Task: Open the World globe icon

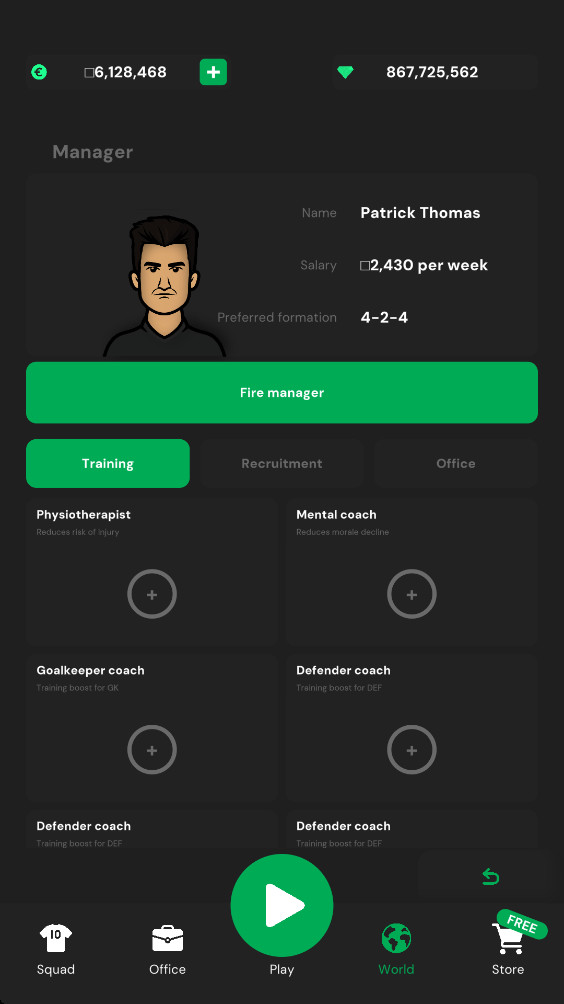Action: (x=396, y=938)
